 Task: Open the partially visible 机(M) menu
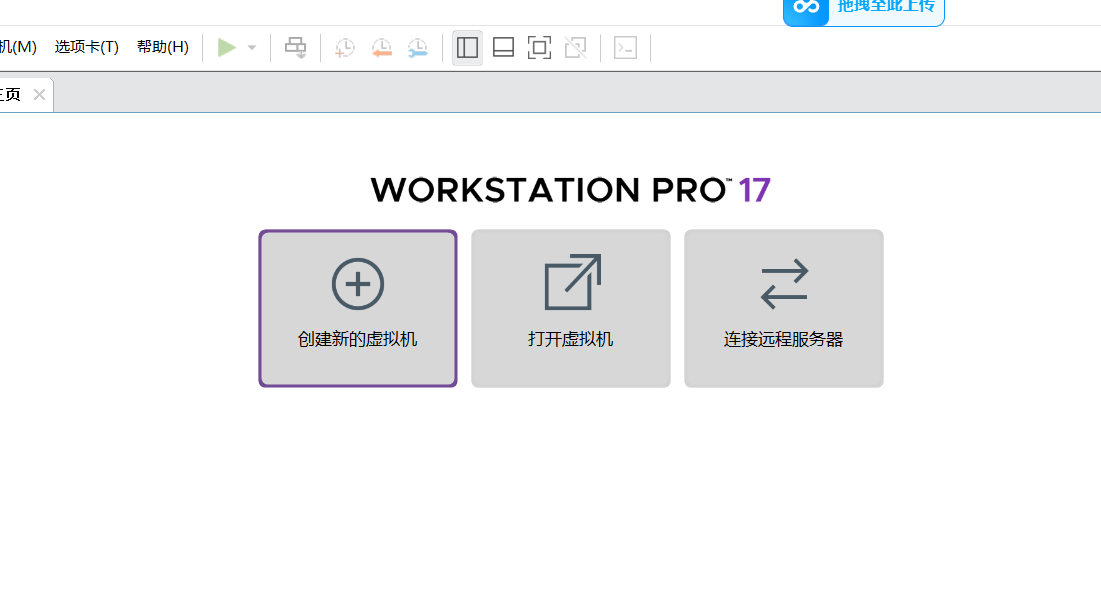tap(18, 47)
